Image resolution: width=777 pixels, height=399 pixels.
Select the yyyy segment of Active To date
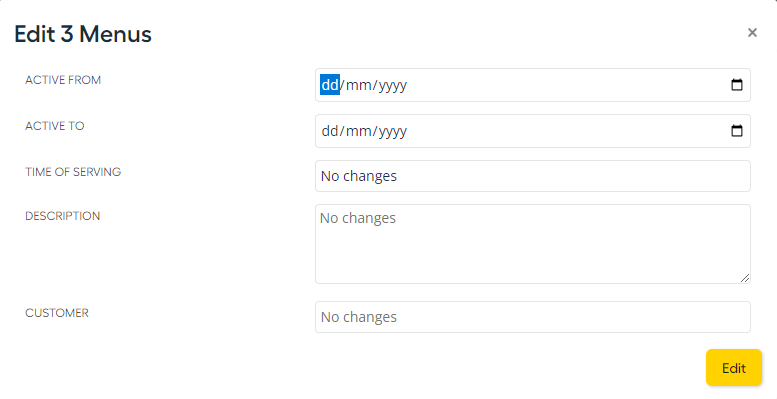[x=392, y=131]
